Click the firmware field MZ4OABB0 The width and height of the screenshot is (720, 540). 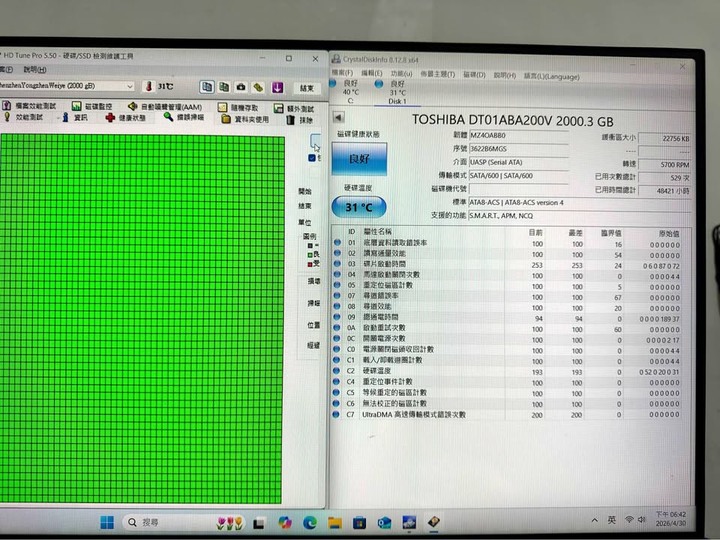(518, 135)
